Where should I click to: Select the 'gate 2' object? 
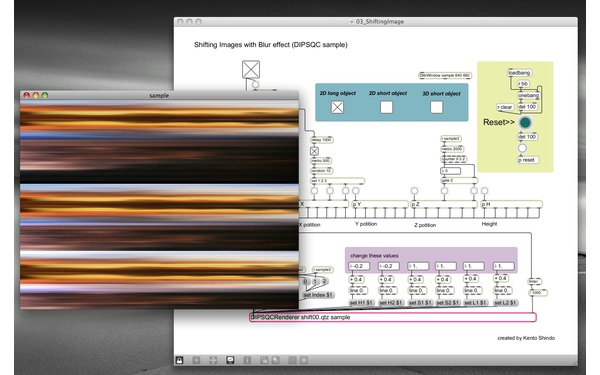459,180
